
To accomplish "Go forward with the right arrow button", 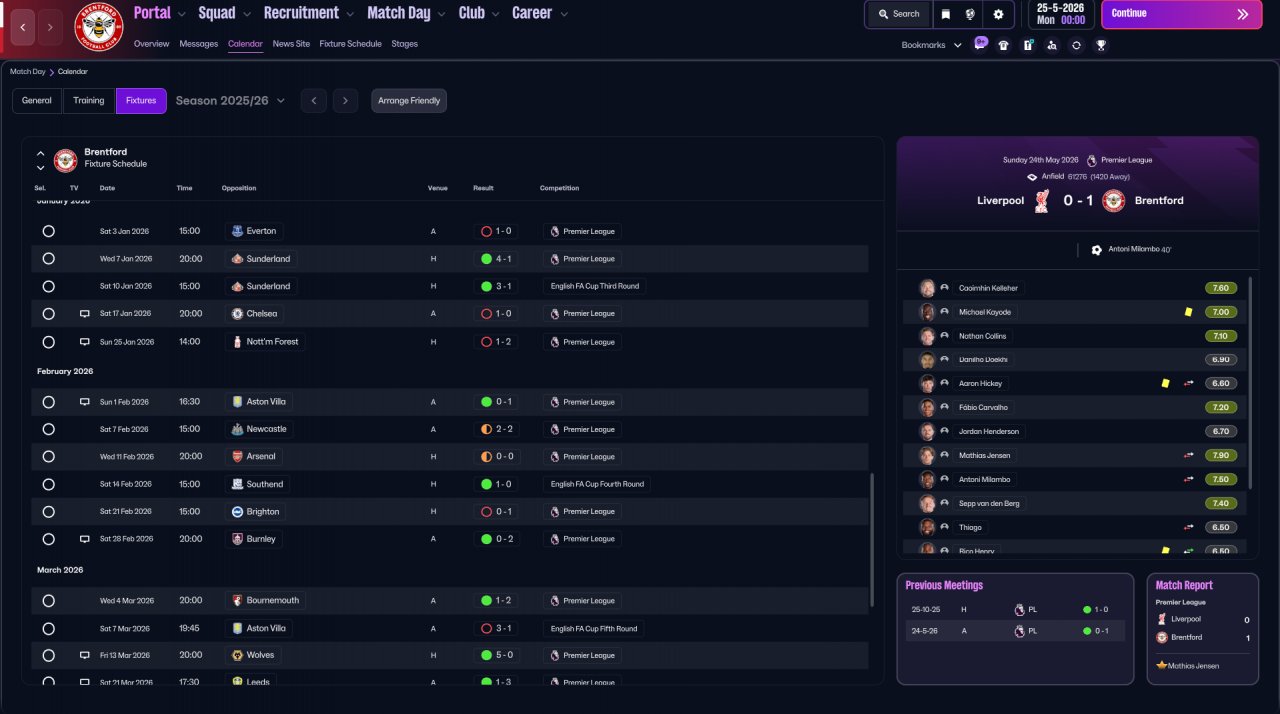I will pos(51,27).
